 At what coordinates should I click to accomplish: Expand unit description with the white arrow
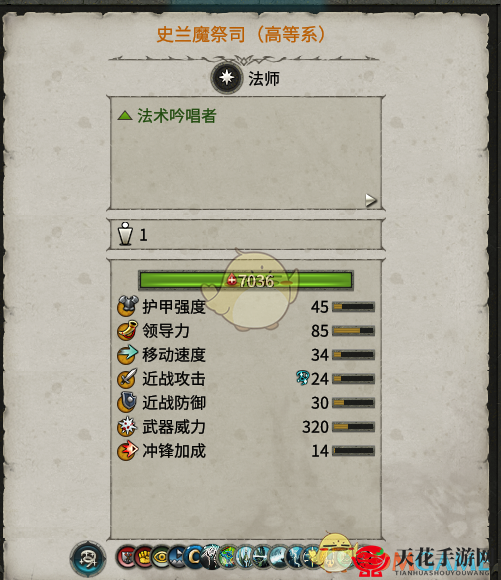pos(370,200)
